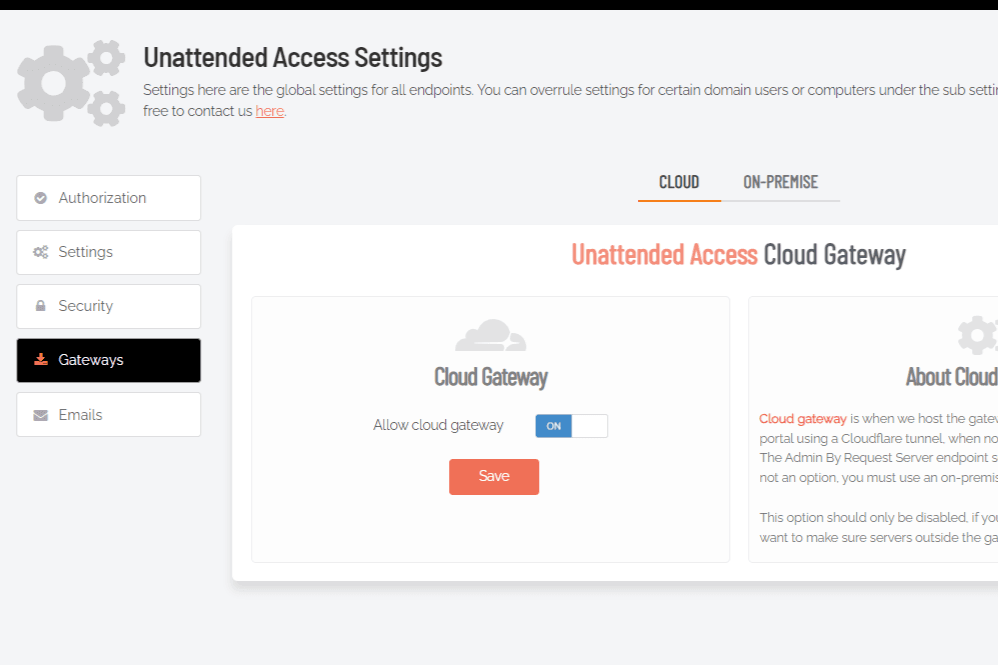Click the Authorization checkmark icon
This screenshot has width=998, height=665.
pos(41,198)
